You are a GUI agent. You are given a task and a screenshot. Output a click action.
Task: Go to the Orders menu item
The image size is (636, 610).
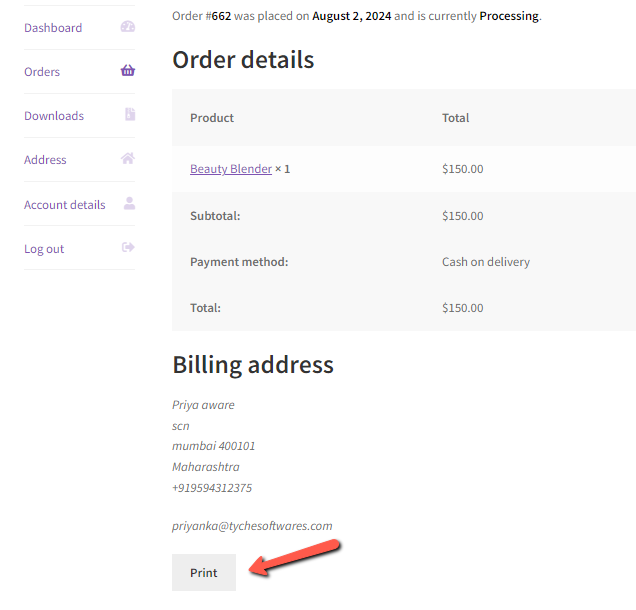[x=42, y=72]
